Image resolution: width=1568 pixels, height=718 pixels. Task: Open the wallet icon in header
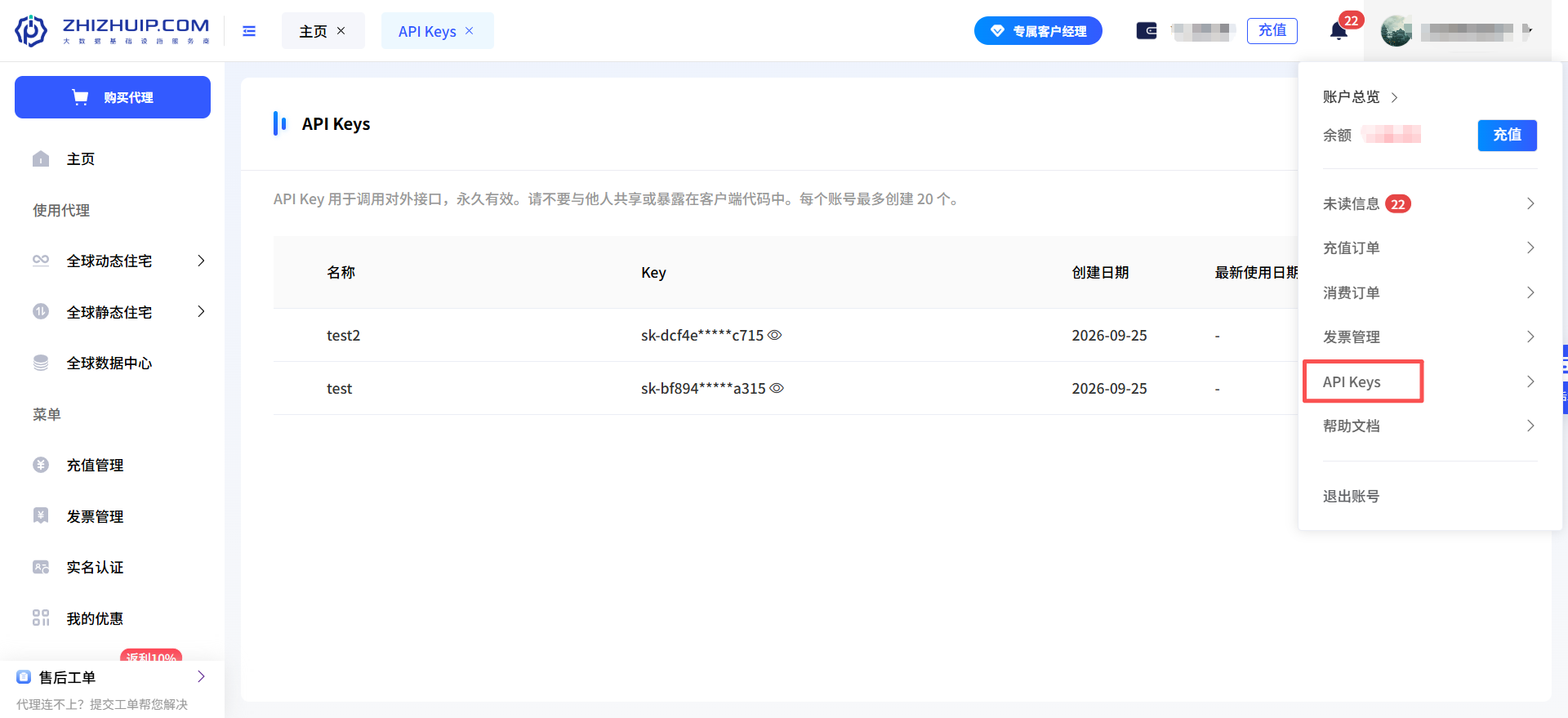1147,31
